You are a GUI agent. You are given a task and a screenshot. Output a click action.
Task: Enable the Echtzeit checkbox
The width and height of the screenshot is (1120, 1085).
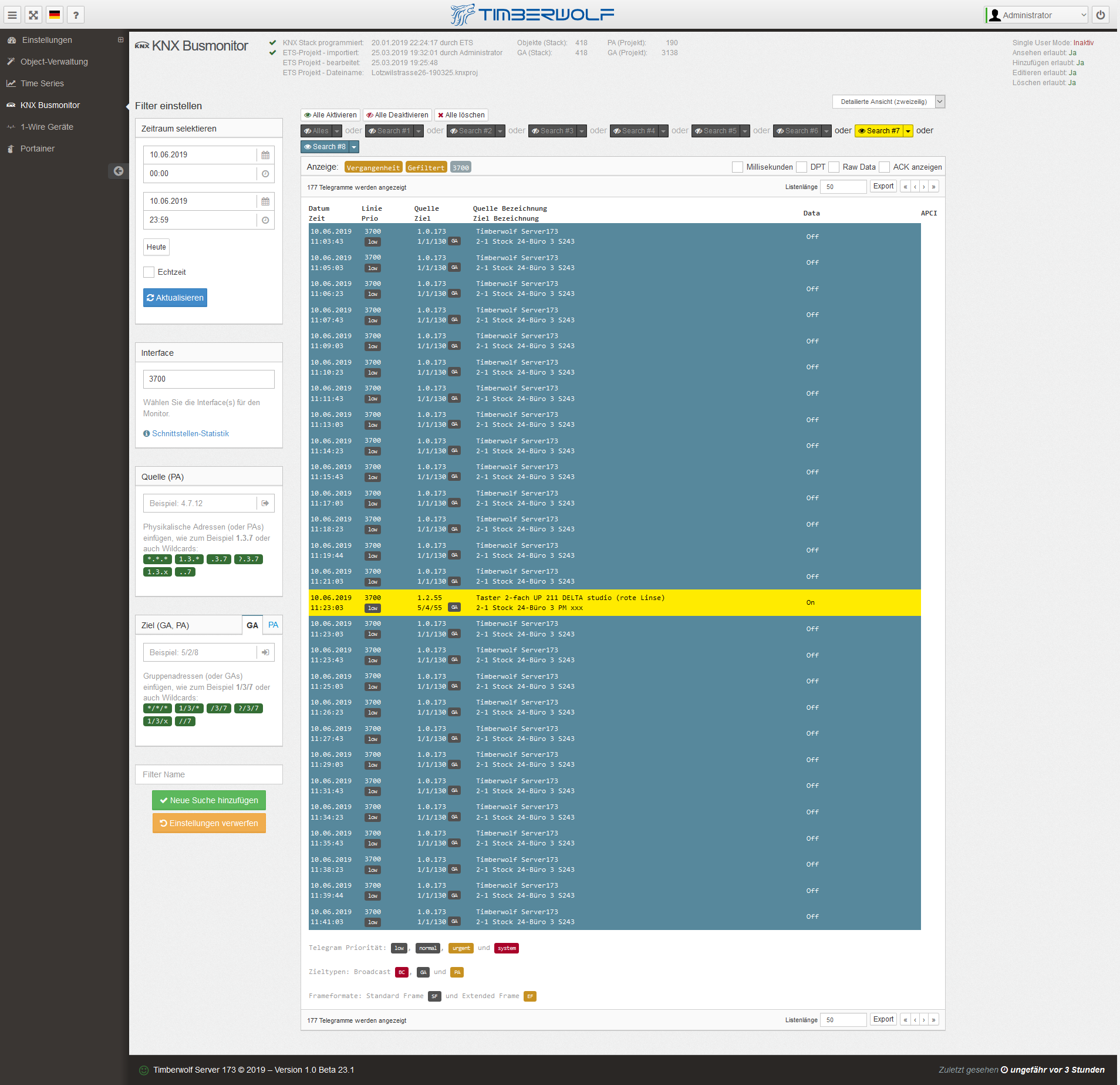(x=149, y=272)
